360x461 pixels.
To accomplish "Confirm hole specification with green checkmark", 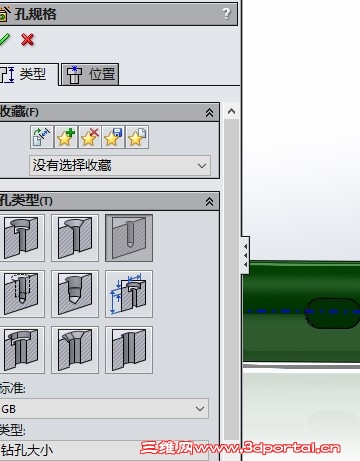I will point(4,39).
